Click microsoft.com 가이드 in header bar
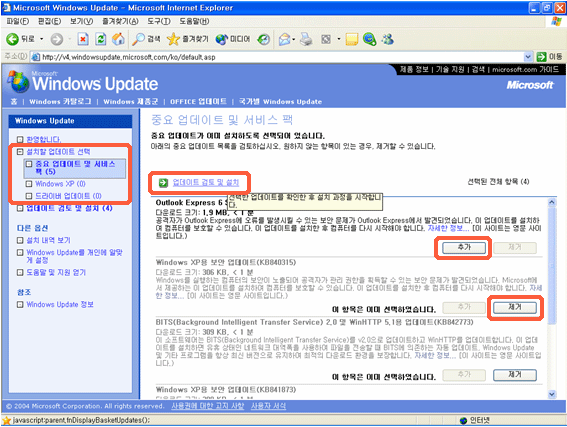This screenshot has height=427, width=567. click(x=525, y=69)
